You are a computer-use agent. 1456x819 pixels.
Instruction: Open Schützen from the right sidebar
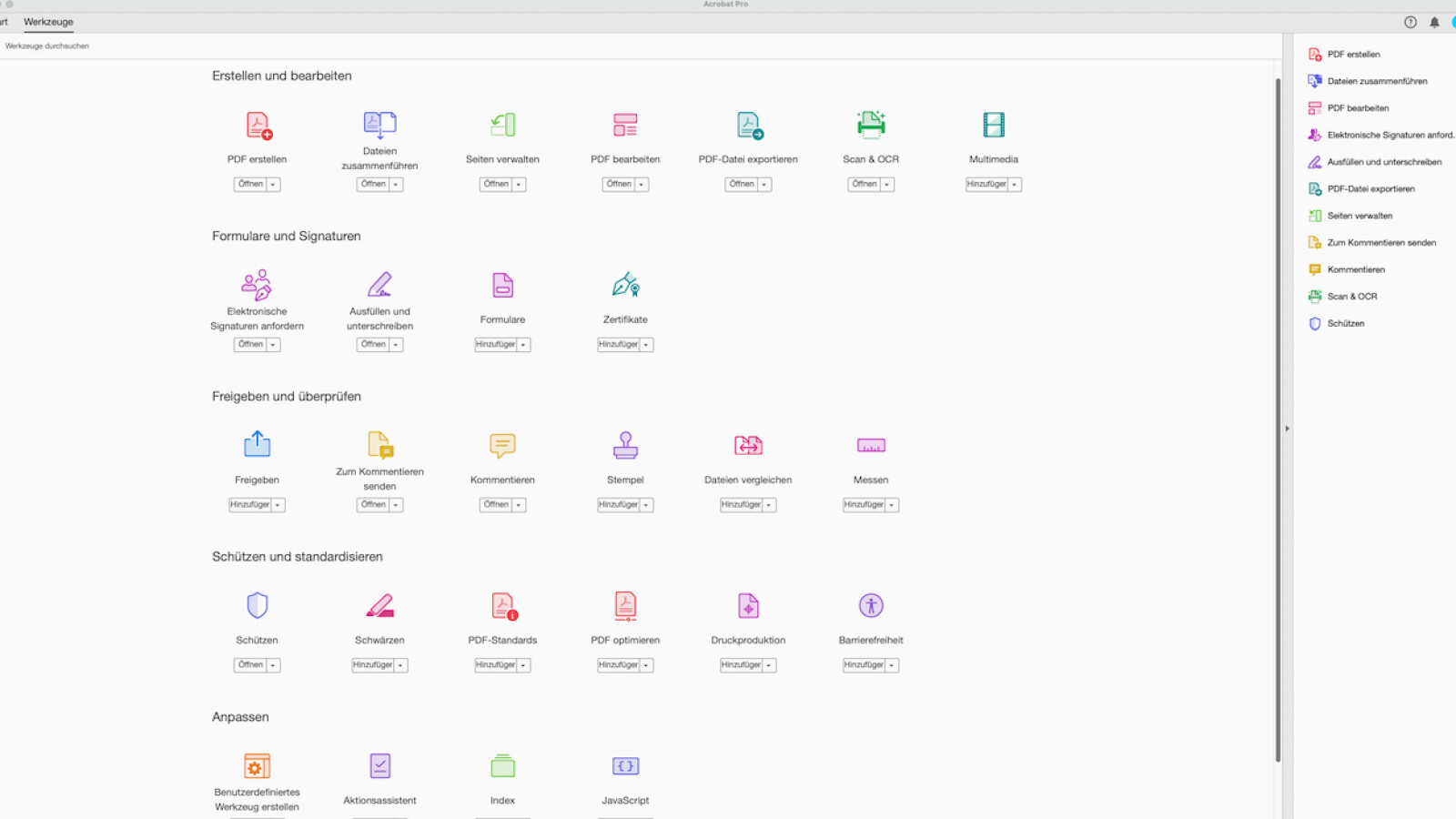(1345, 323)
